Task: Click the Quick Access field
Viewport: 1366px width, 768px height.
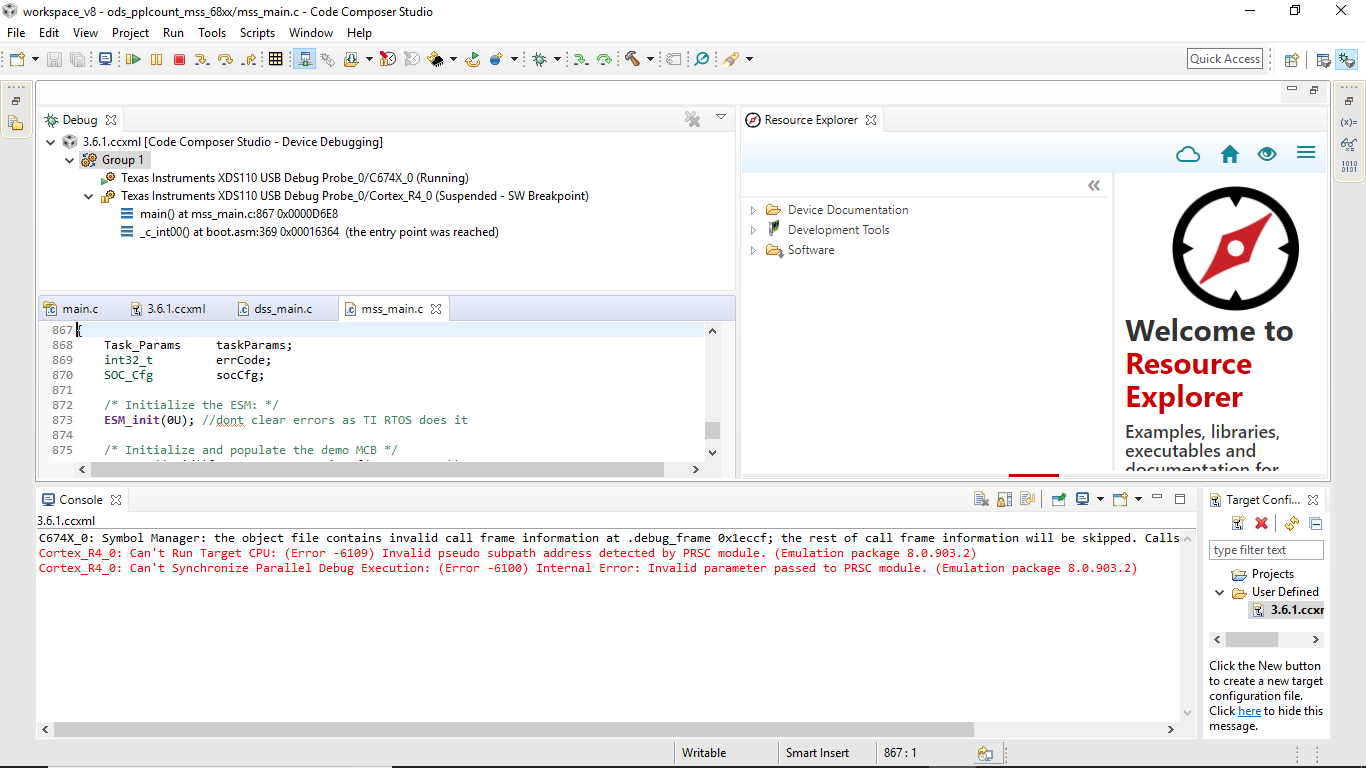Action: pyautogui.click(x=1225, y=59)
